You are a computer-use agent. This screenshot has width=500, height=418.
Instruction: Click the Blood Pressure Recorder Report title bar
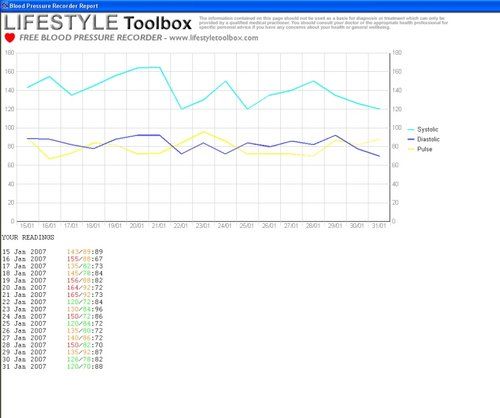[x=250, y=6]
